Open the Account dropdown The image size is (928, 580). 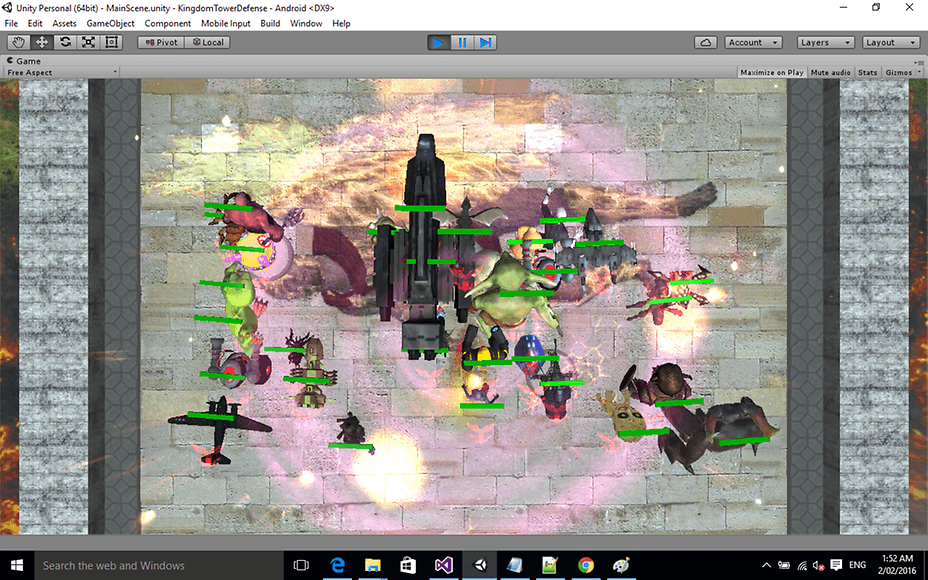pos(753,43)
